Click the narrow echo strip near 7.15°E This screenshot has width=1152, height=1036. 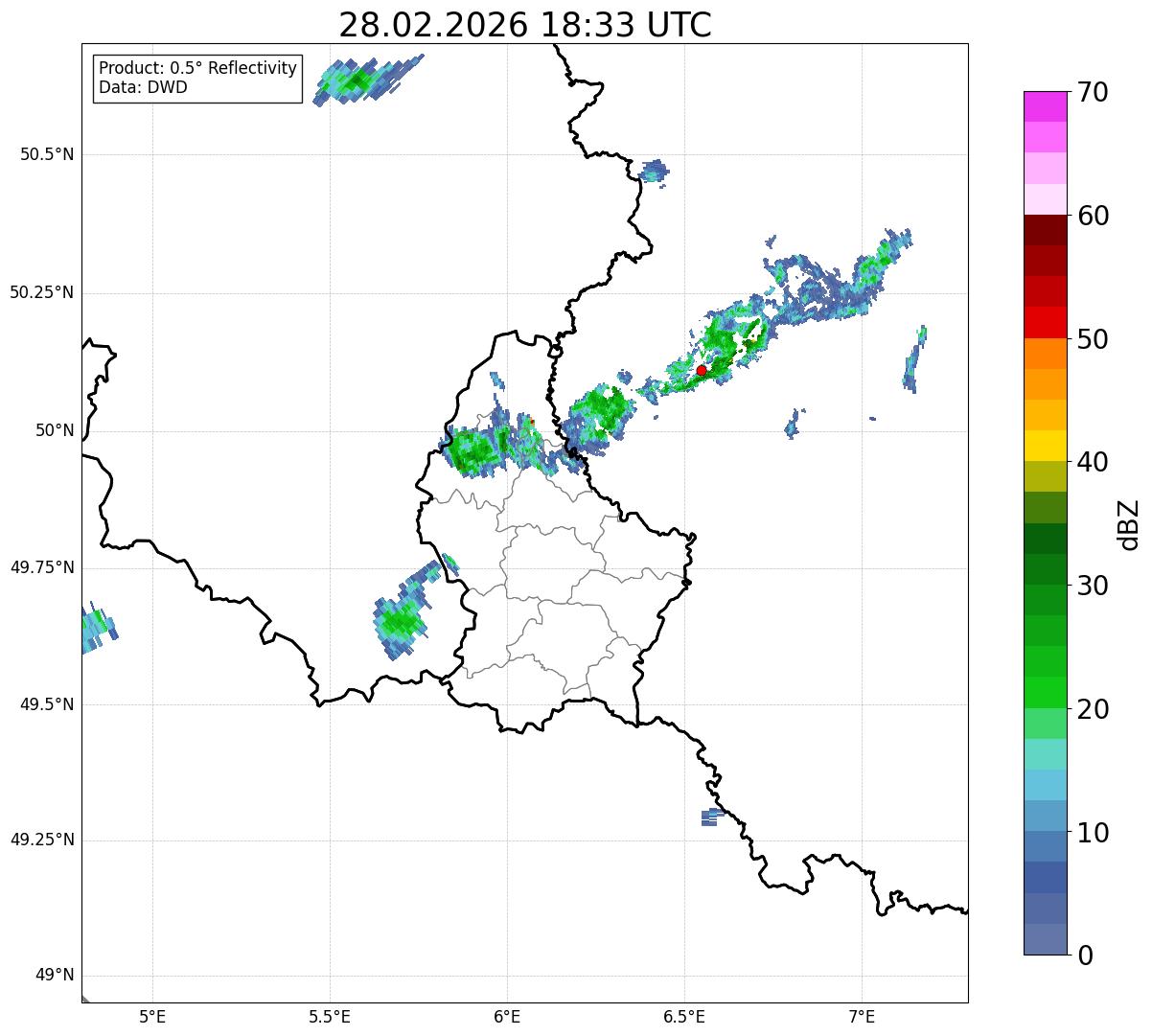915,359
